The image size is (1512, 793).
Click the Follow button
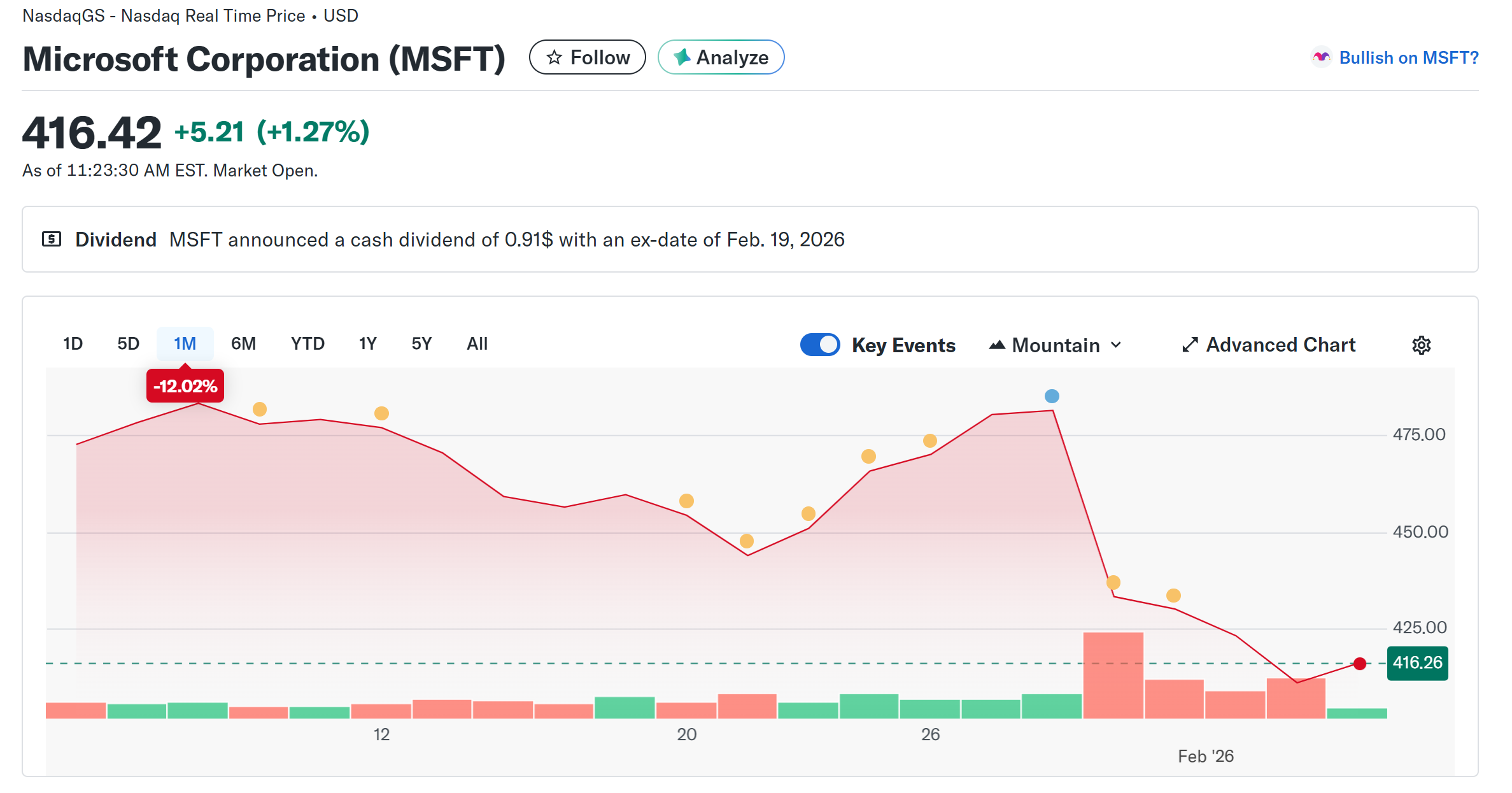[x=588, y=57]
